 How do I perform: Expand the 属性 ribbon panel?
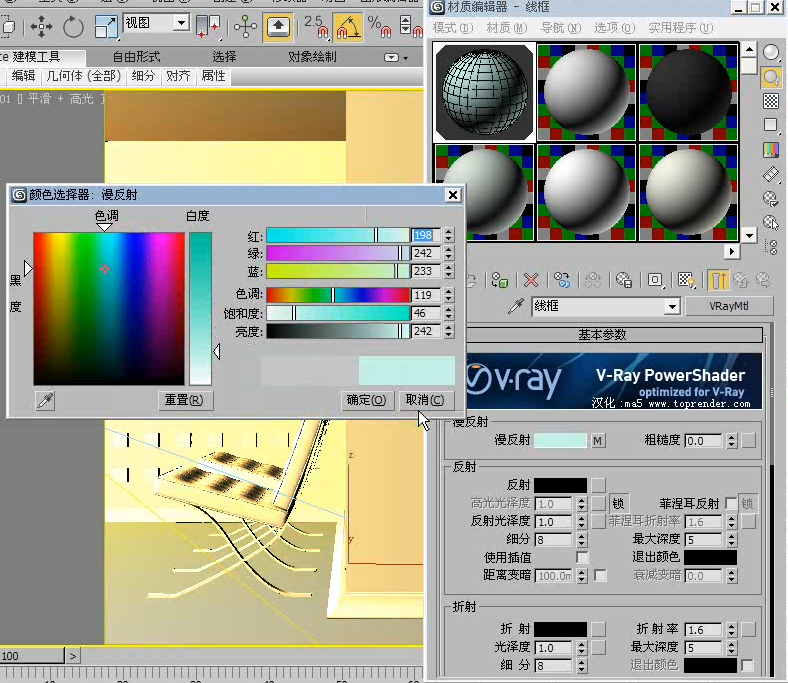click(x=213, y=76)
